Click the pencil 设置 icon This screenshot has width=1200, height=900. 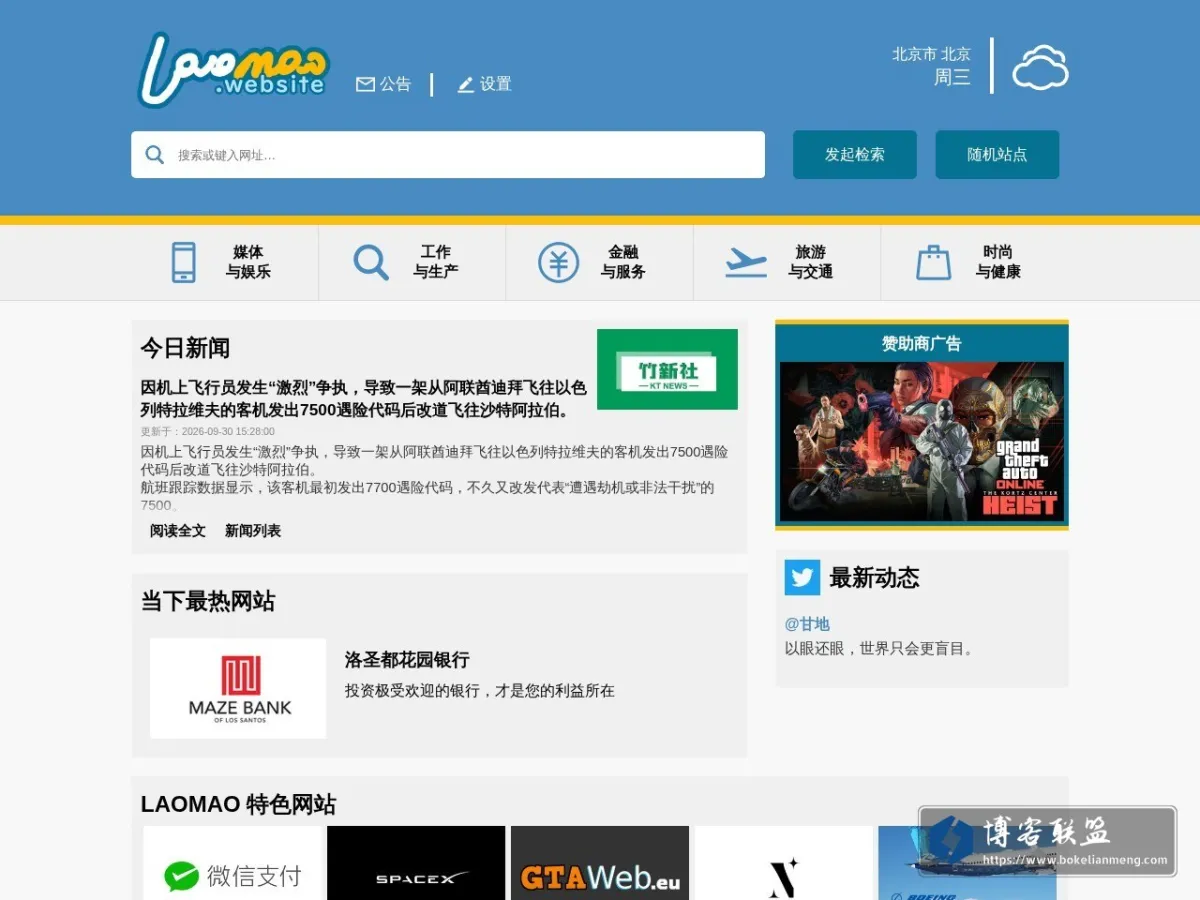pyautogui.click(x=466, y=85)
